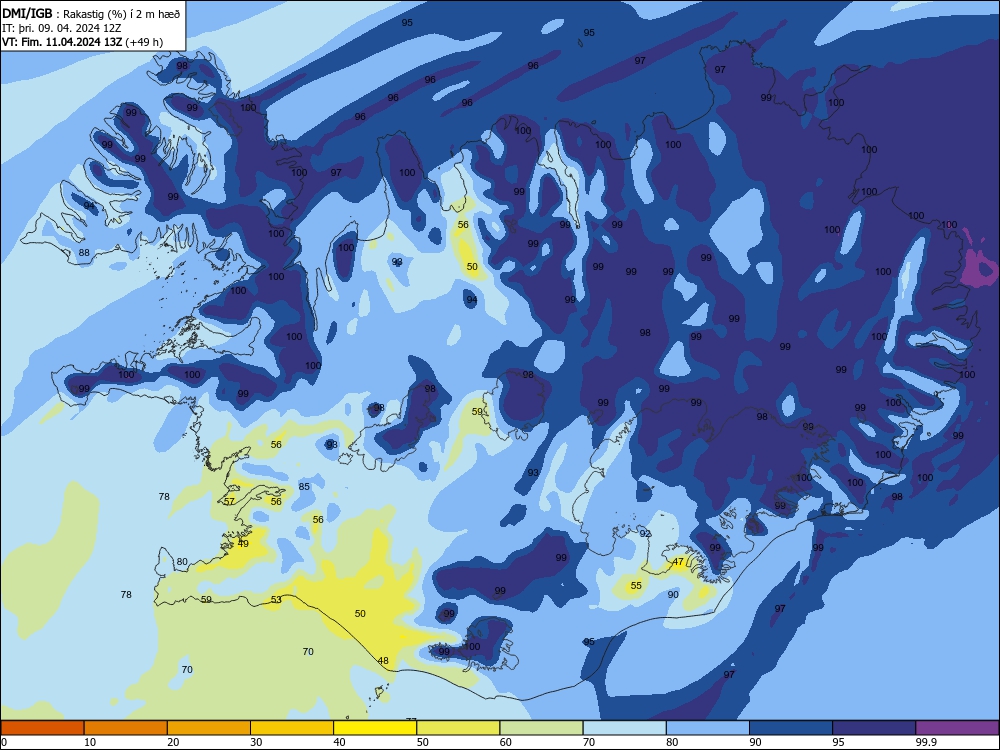Image resolution: width=1000 pixels, height=750 pixels.
Task: Select the legend tick label '40'
Action: 339,742
